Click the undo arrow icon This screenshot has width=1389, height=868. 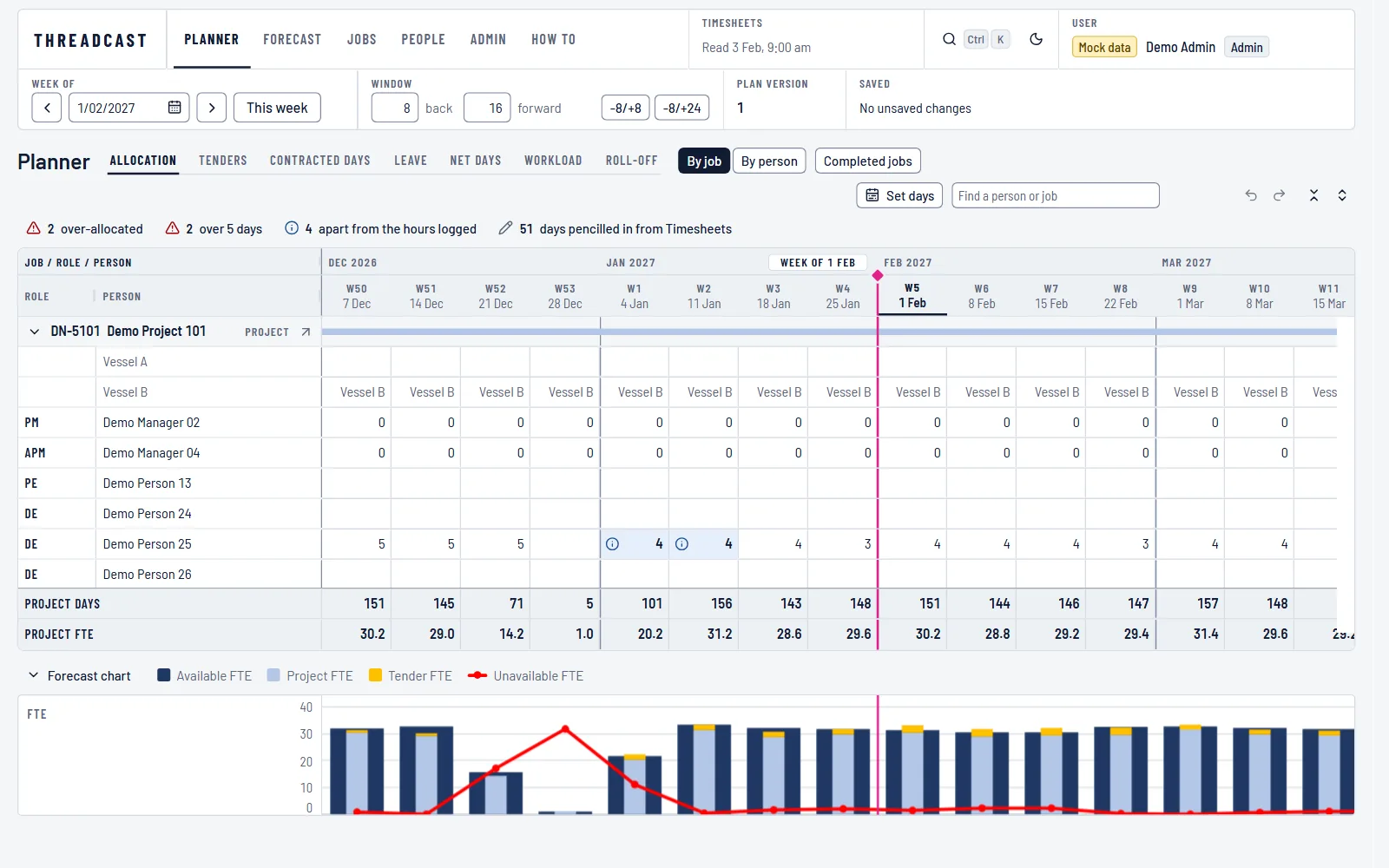(x=1251, y=195)
